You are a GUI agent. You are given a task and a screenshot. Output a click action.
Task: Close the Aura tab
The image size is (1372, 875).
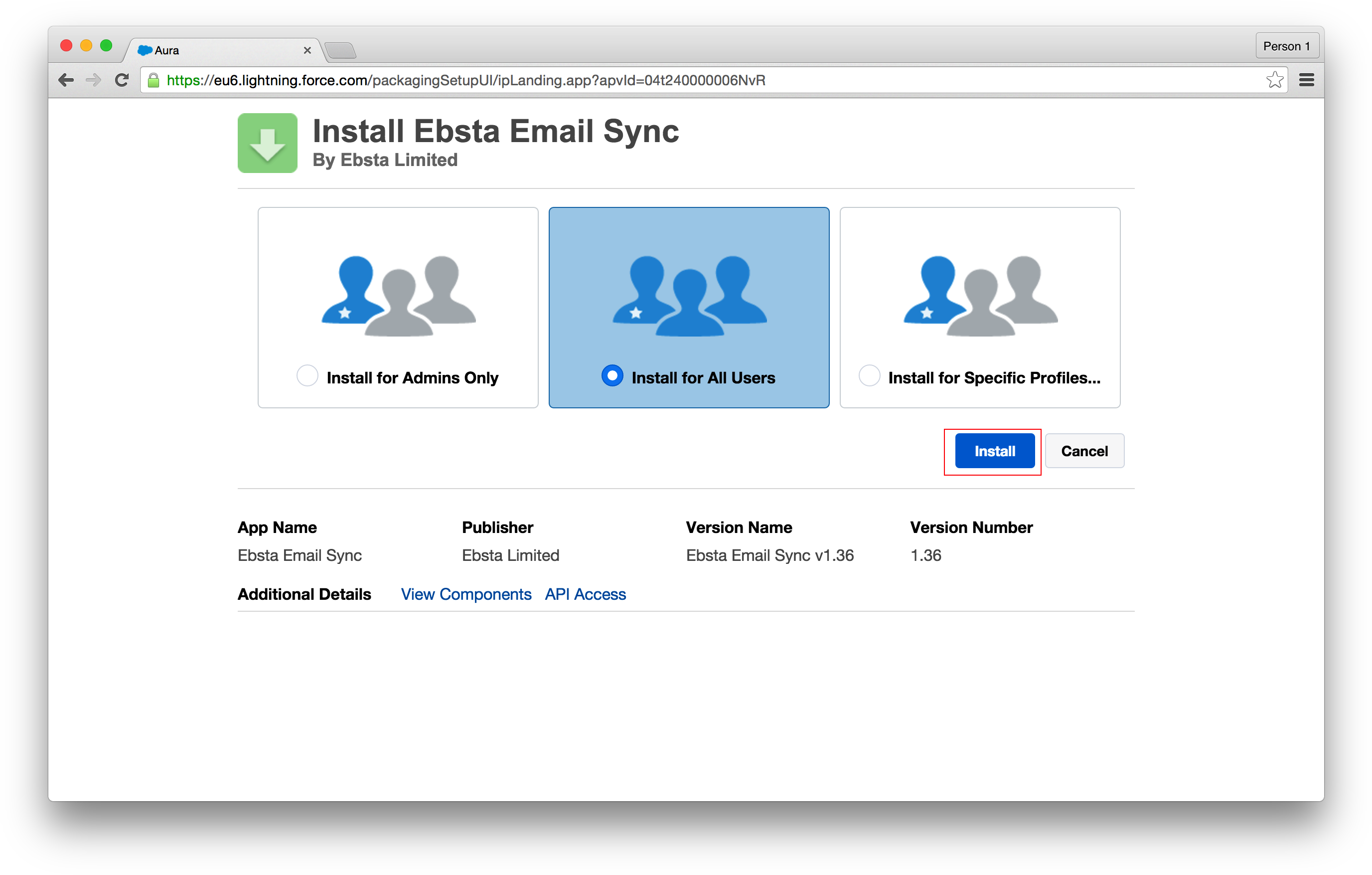(307, 50)
